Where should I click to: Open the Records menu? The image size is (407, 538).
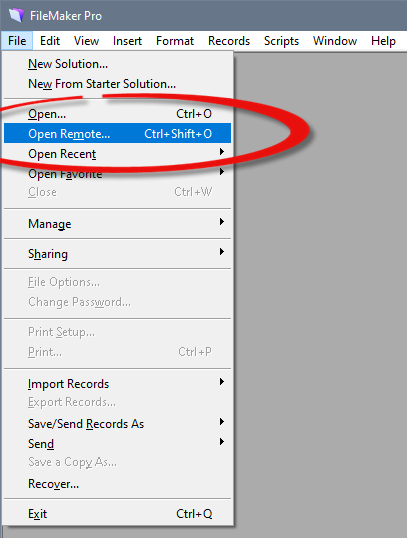point(229,41)
